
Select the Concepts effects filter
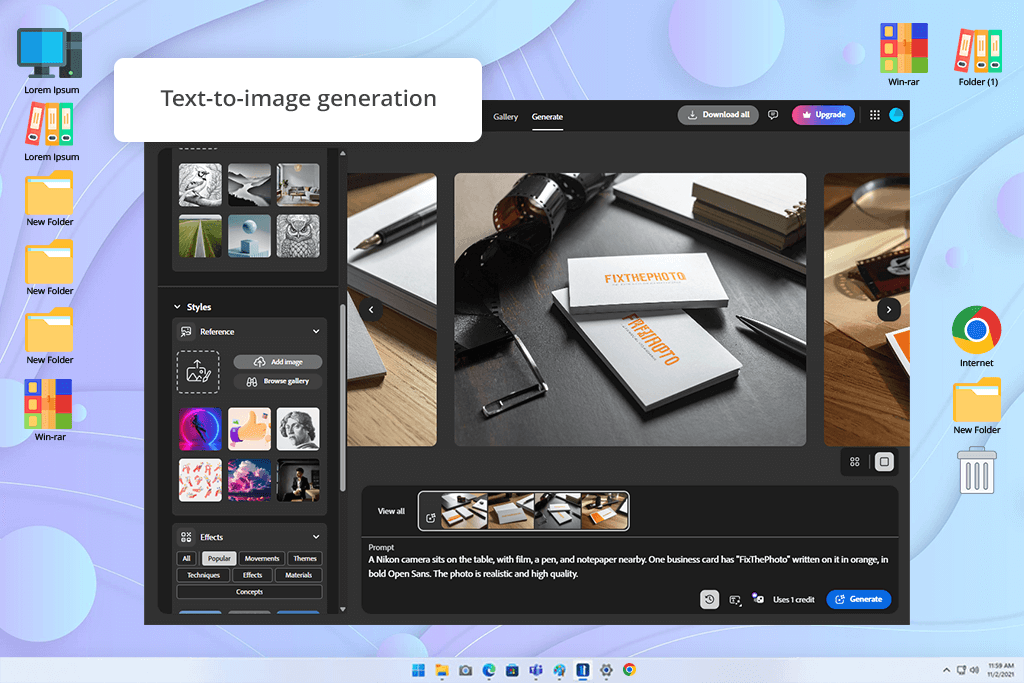tap(249, 592)
